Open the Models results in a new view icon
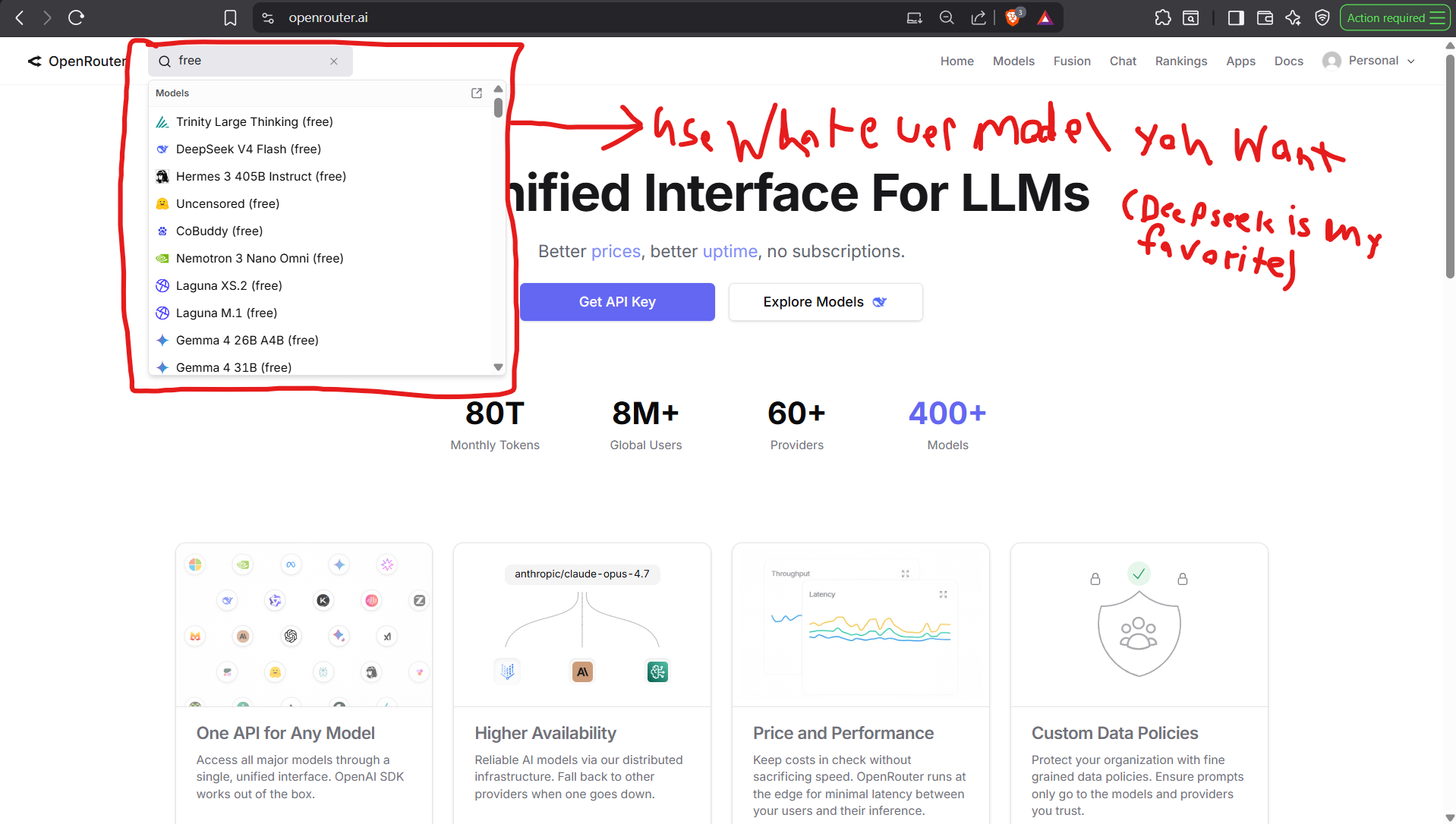Screen dimensions: 1456x824 477,93
